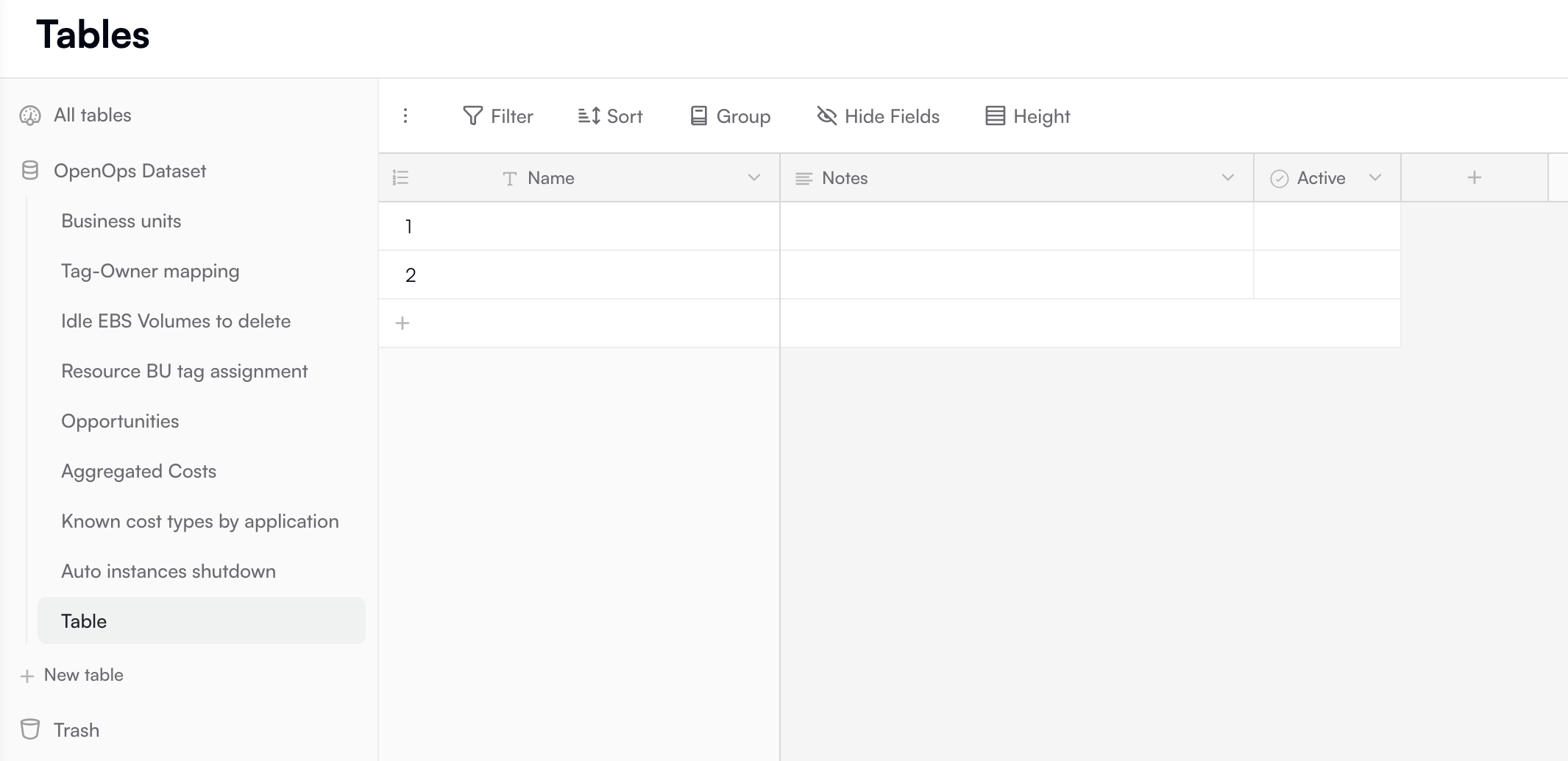Select the Auto instances shutdown table
1568x761 pixels.
168,570
